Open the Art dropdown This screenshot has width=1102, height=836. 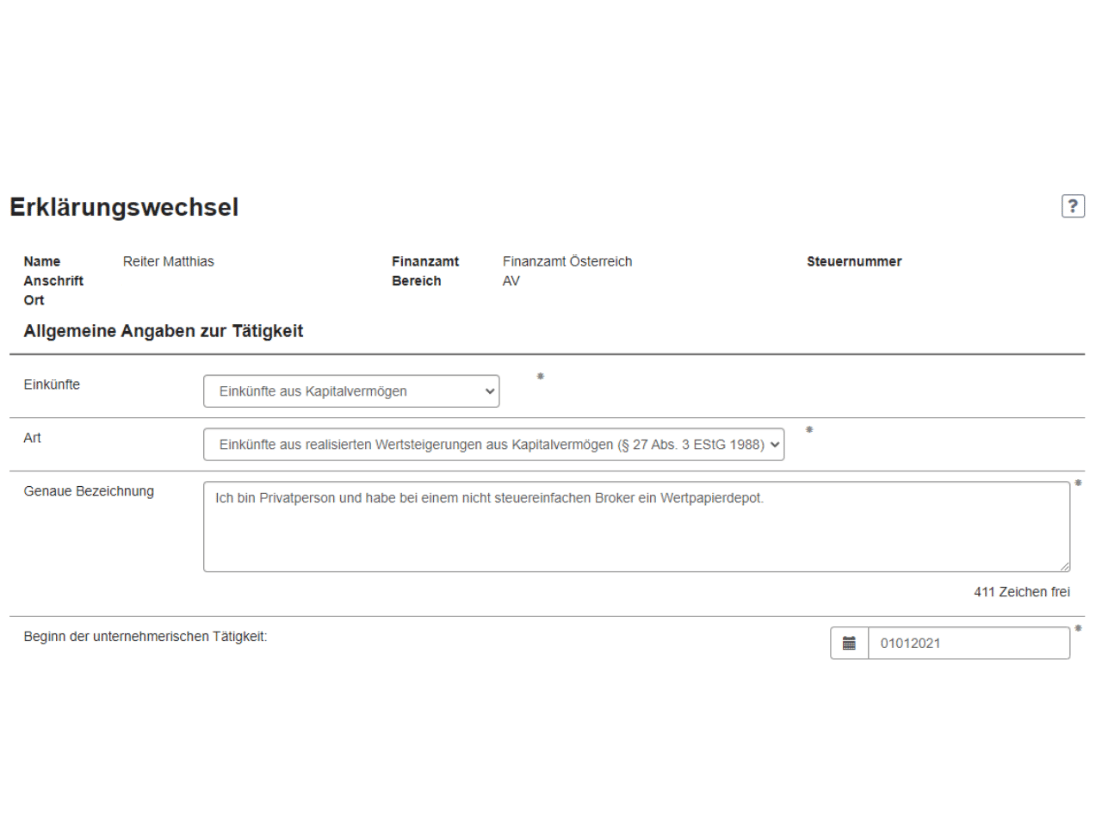point(493,444)
